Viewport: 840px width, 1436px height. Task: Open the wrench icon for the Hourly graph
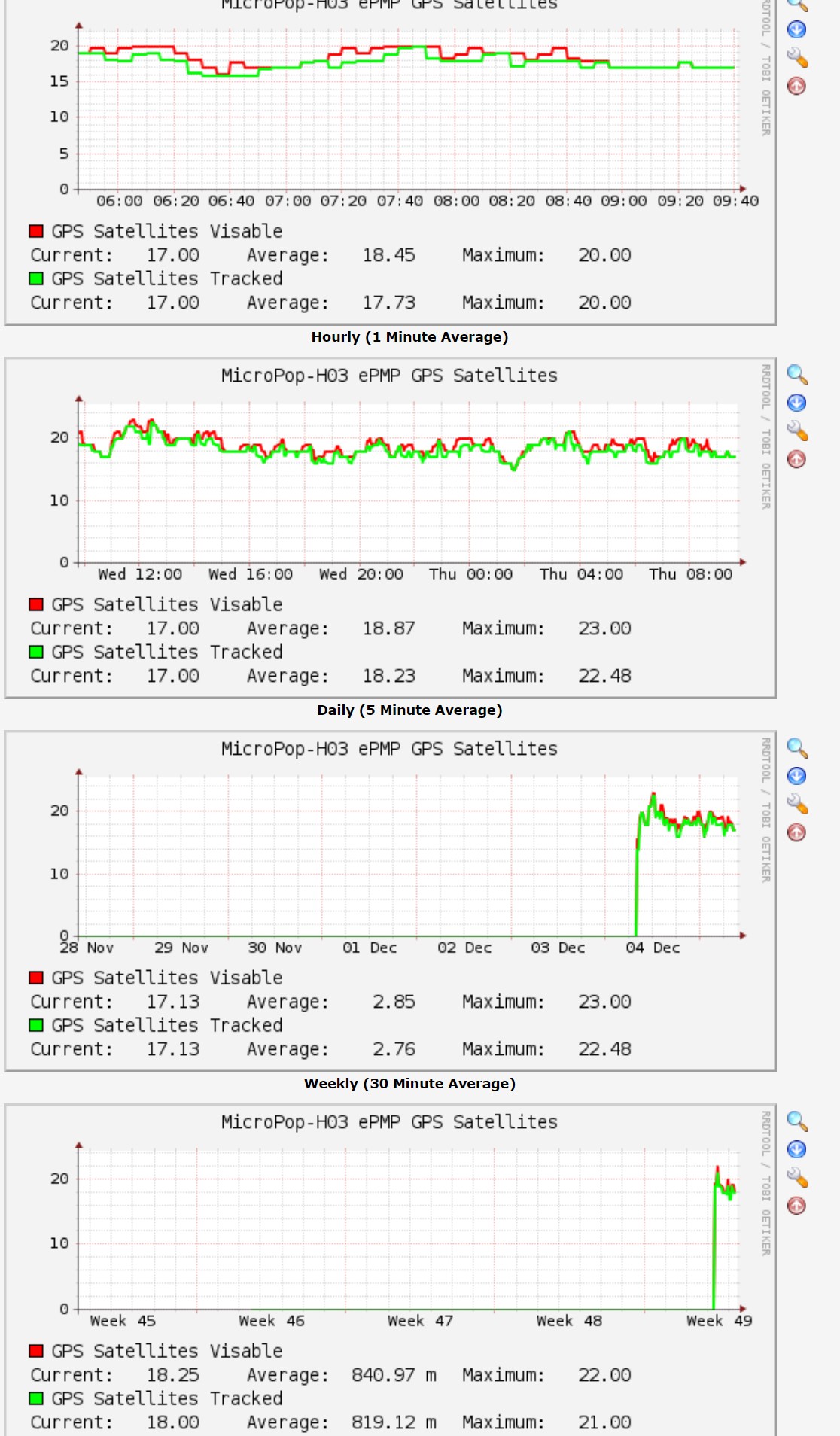point(797,57)
